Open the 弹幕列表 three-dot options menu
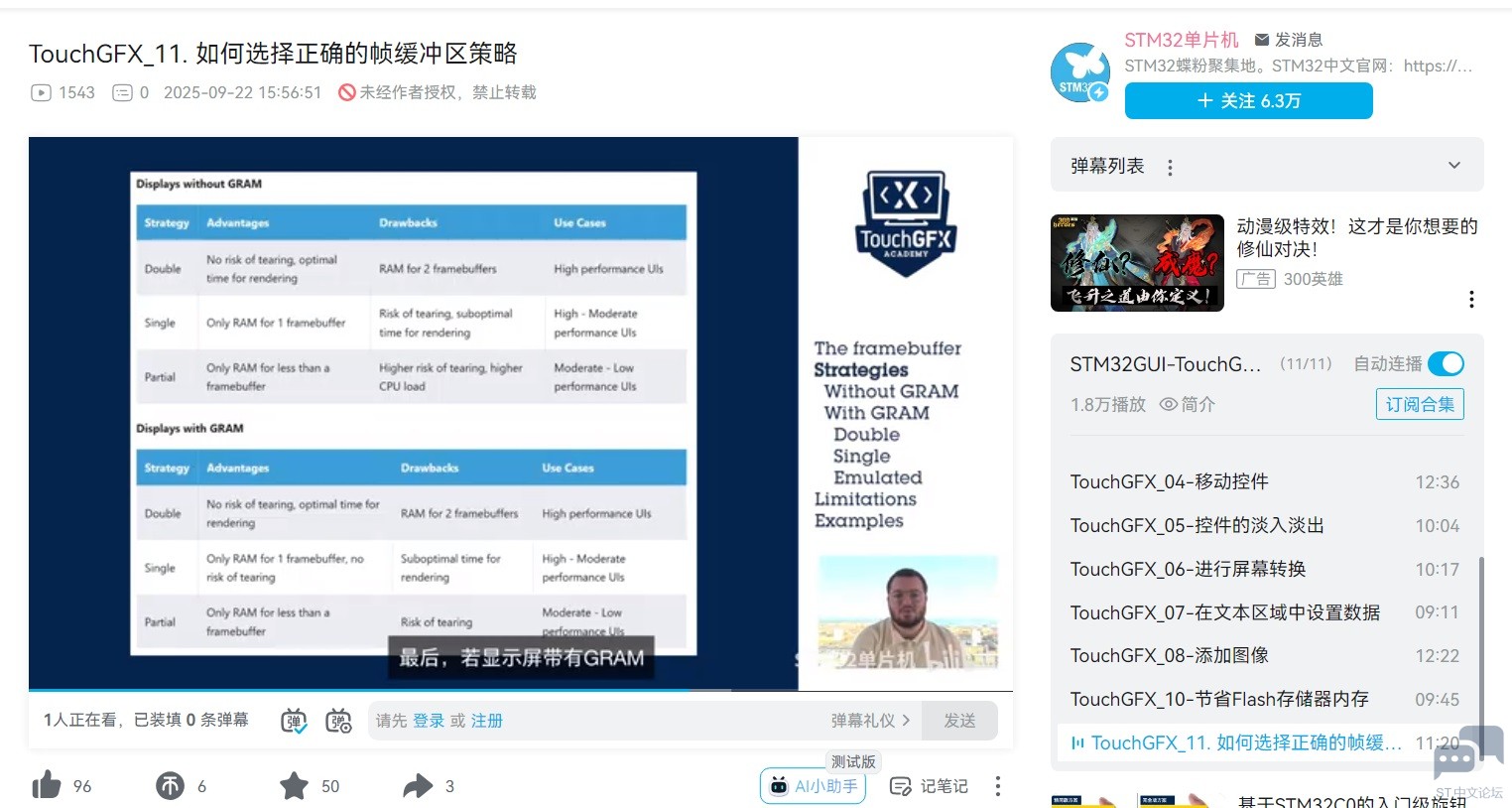 [x=1171, y=168]
